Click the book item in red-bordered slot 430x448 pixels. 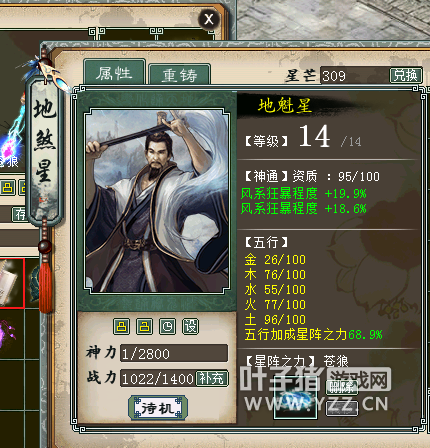pos(11,283)
